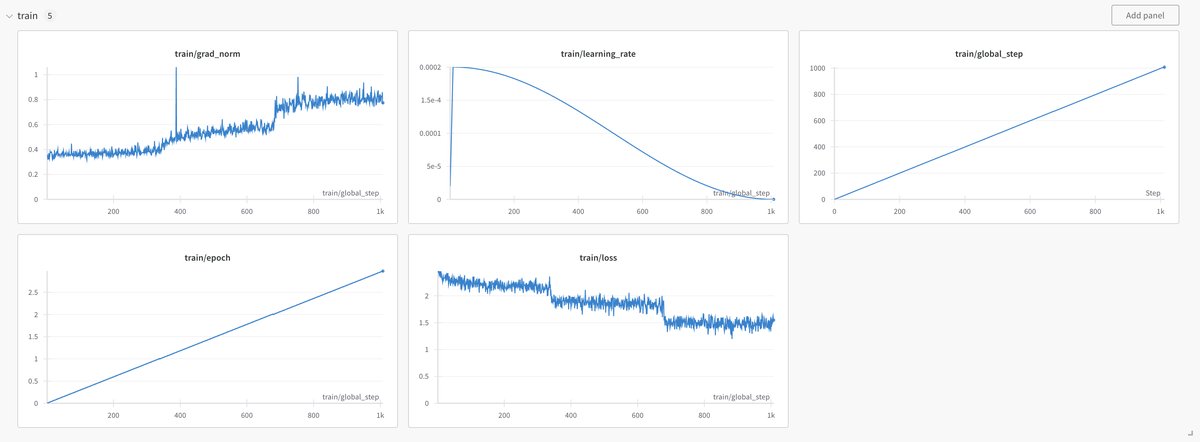Viewport: 1200px width, 442px height.
Task: Click the panel count badge showing 5
Action: [x=50, y=16]
